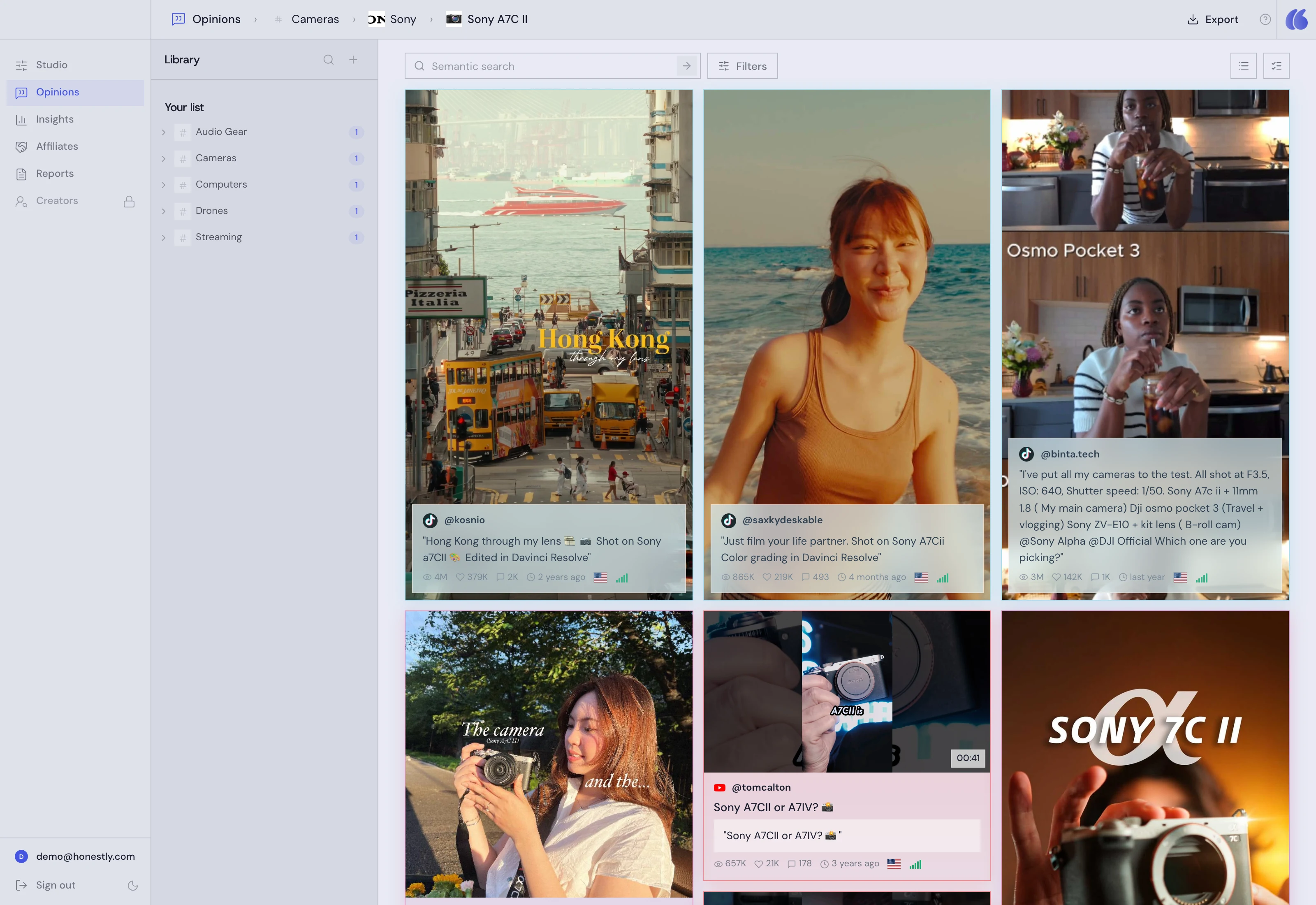
Task: Click @binta.tech creator handle
Action: [1070, 455]
